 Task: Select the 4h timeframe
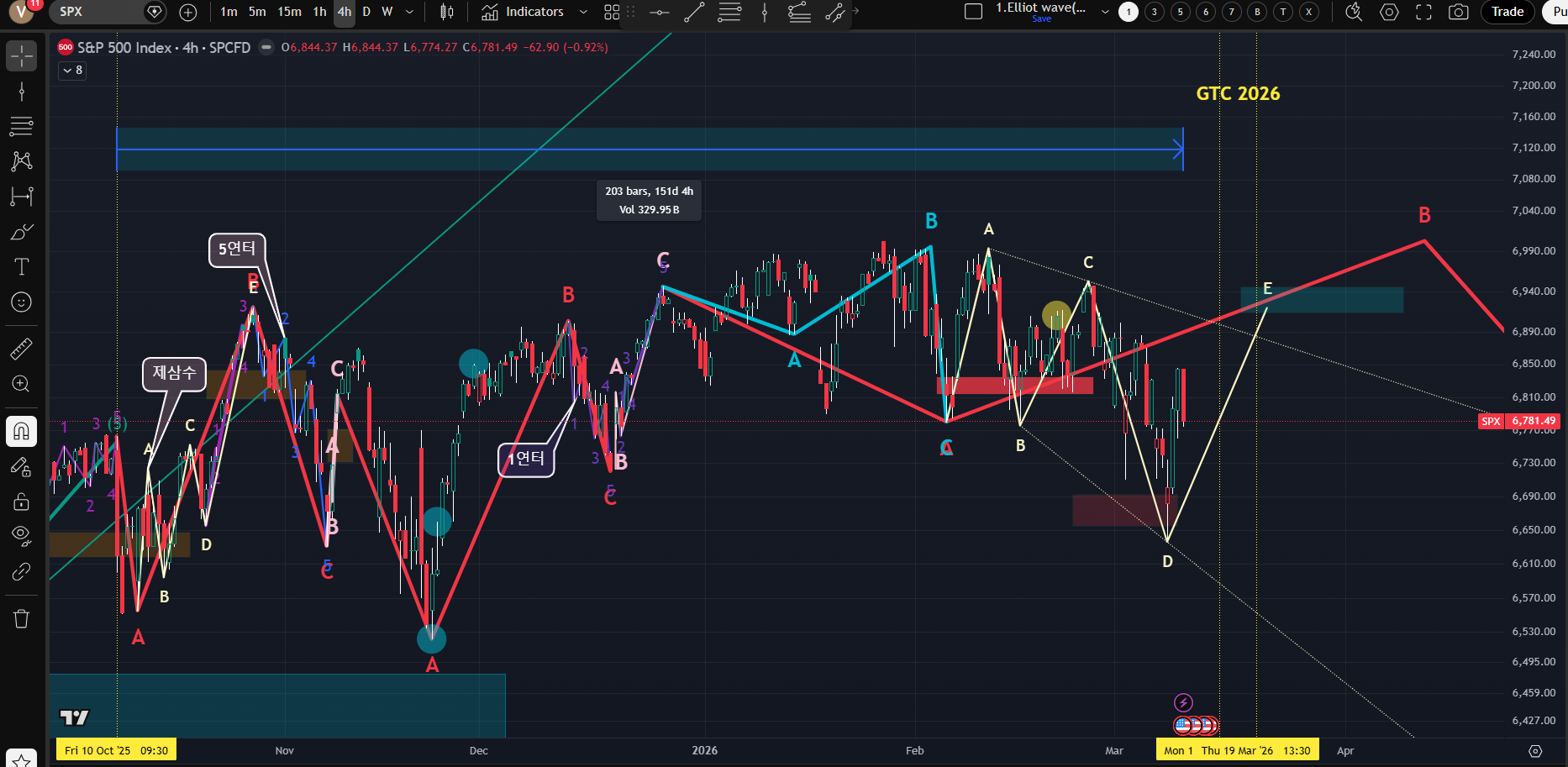345,12
